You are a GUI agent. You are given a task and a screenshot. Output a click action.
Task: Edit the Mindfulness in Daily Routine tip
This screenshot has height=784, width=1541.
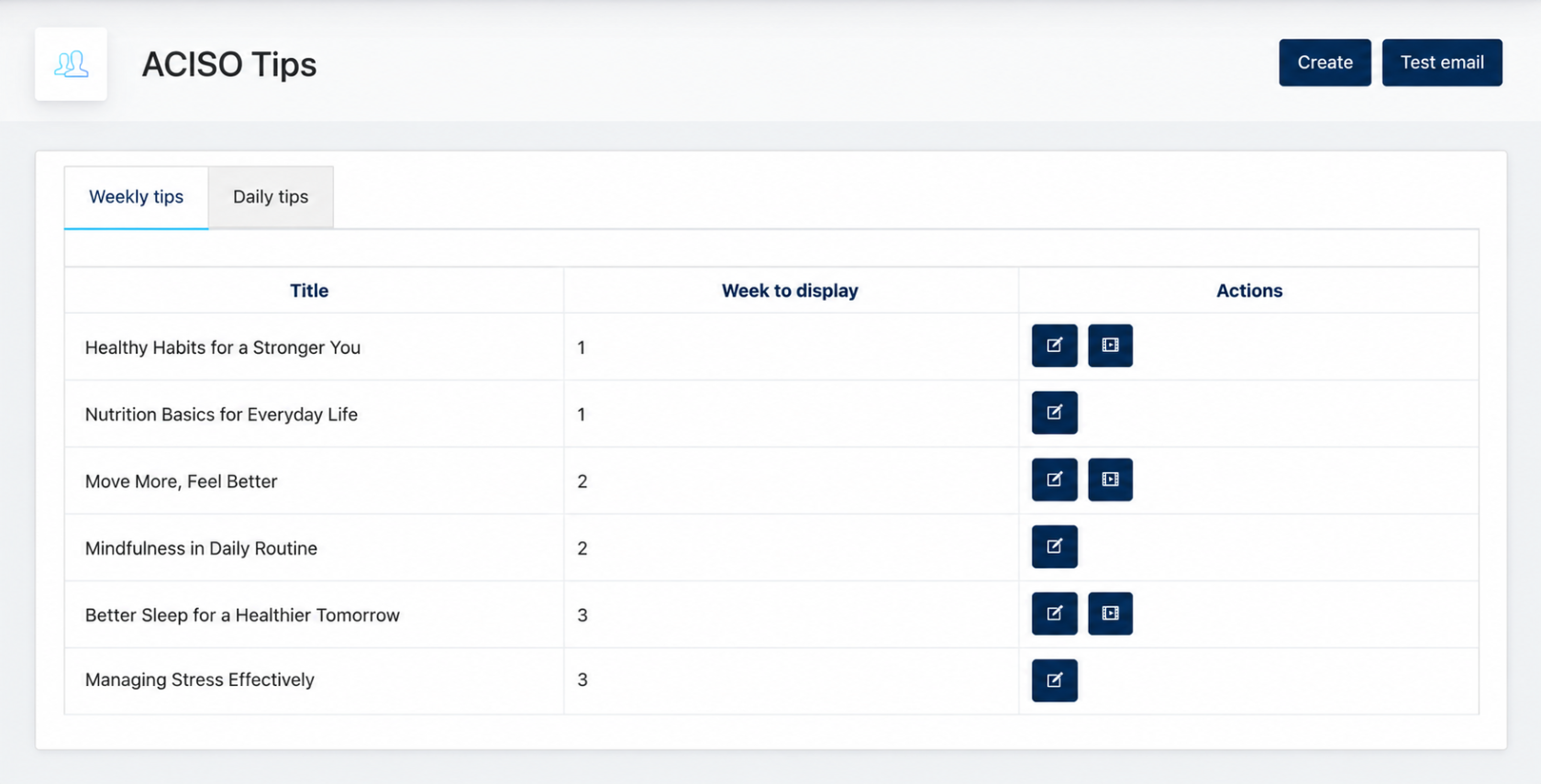(x=1054, y=547)
